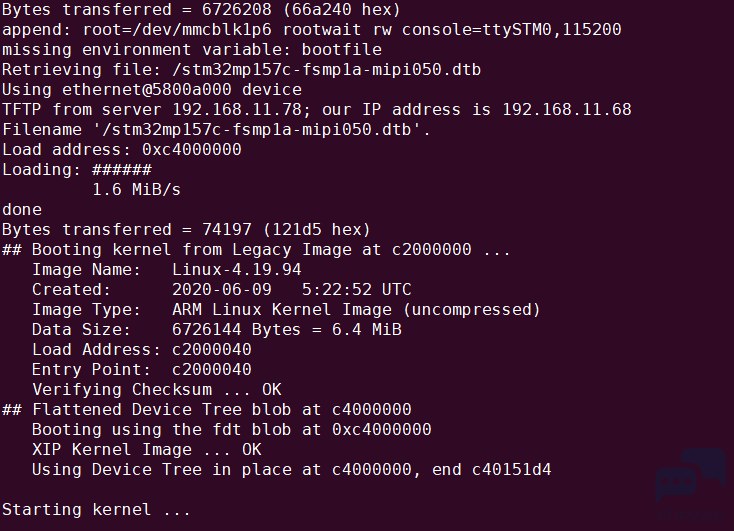The width and height of the screenshot is (734, 531).
Task: Click the 'missing environment variable: bootfile' line
Action: click(192, 50)
